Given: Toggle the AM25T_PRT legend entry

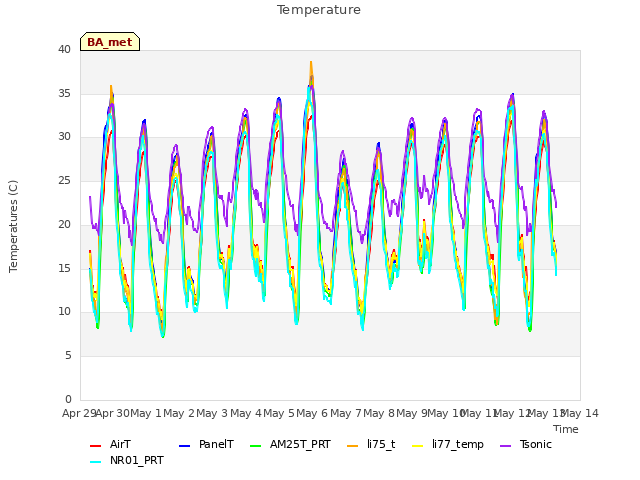Looking at the screenshot, I should 290,444.
